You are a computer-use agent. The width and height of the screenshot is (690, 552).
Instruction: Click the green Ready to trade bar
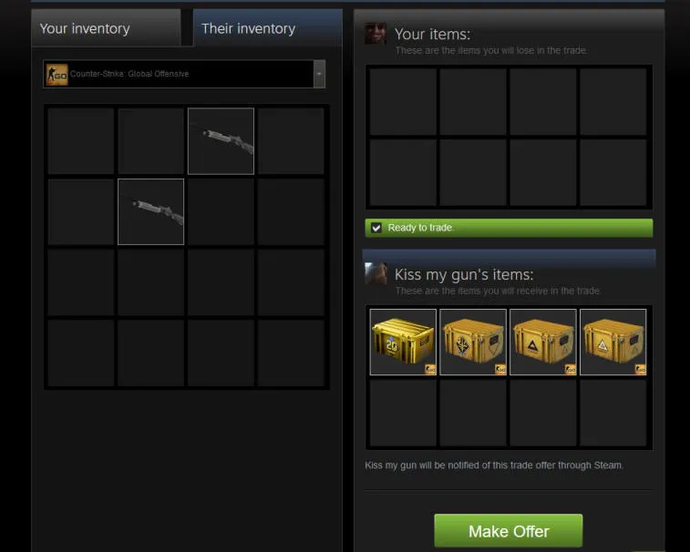[x=509, y=228]
